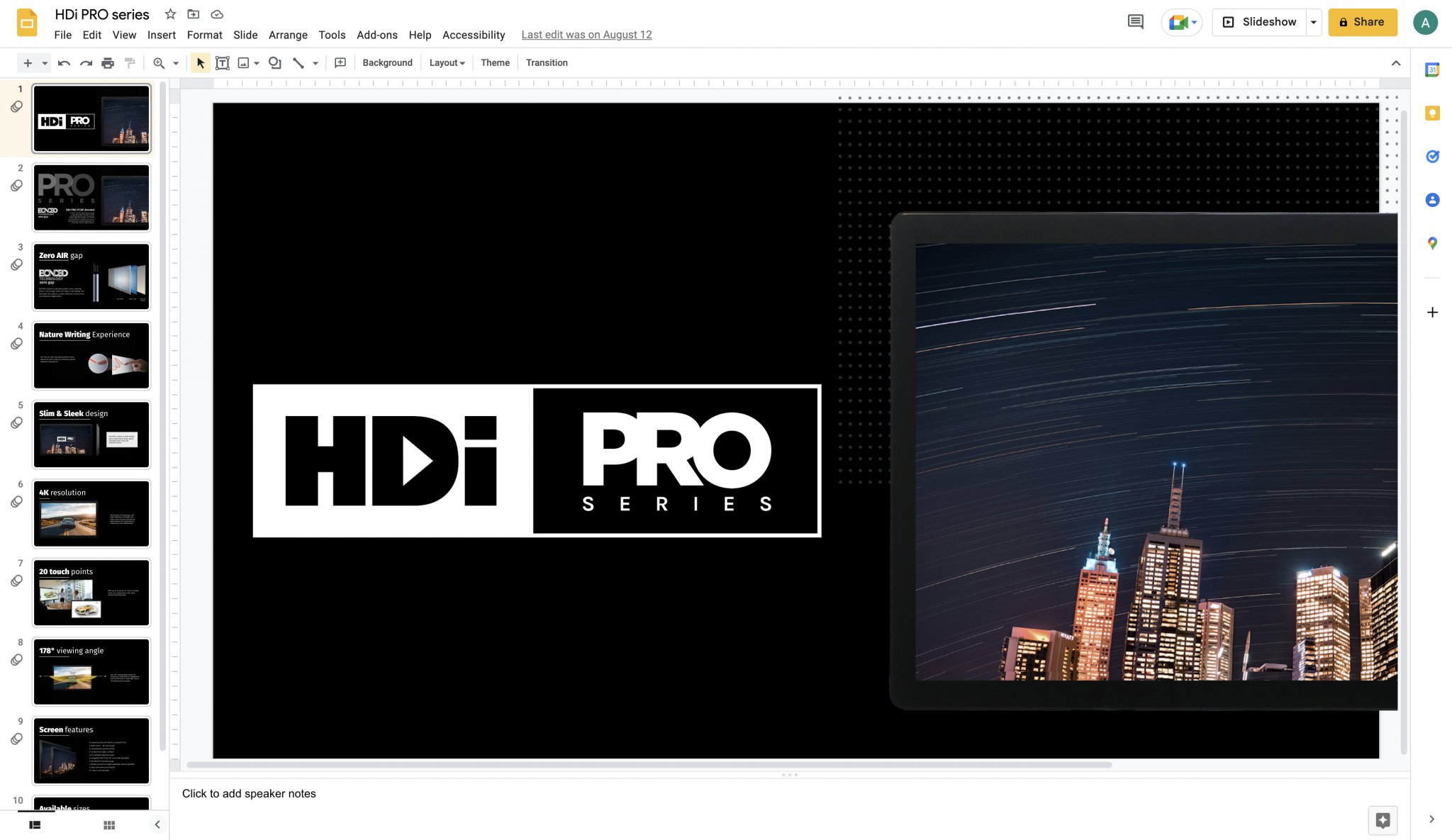Image resolution: width=1452 pixels, height=840 pixels.
Task: Collapse the toolbar with the chevron
Action: click(x=1397, y=62)
